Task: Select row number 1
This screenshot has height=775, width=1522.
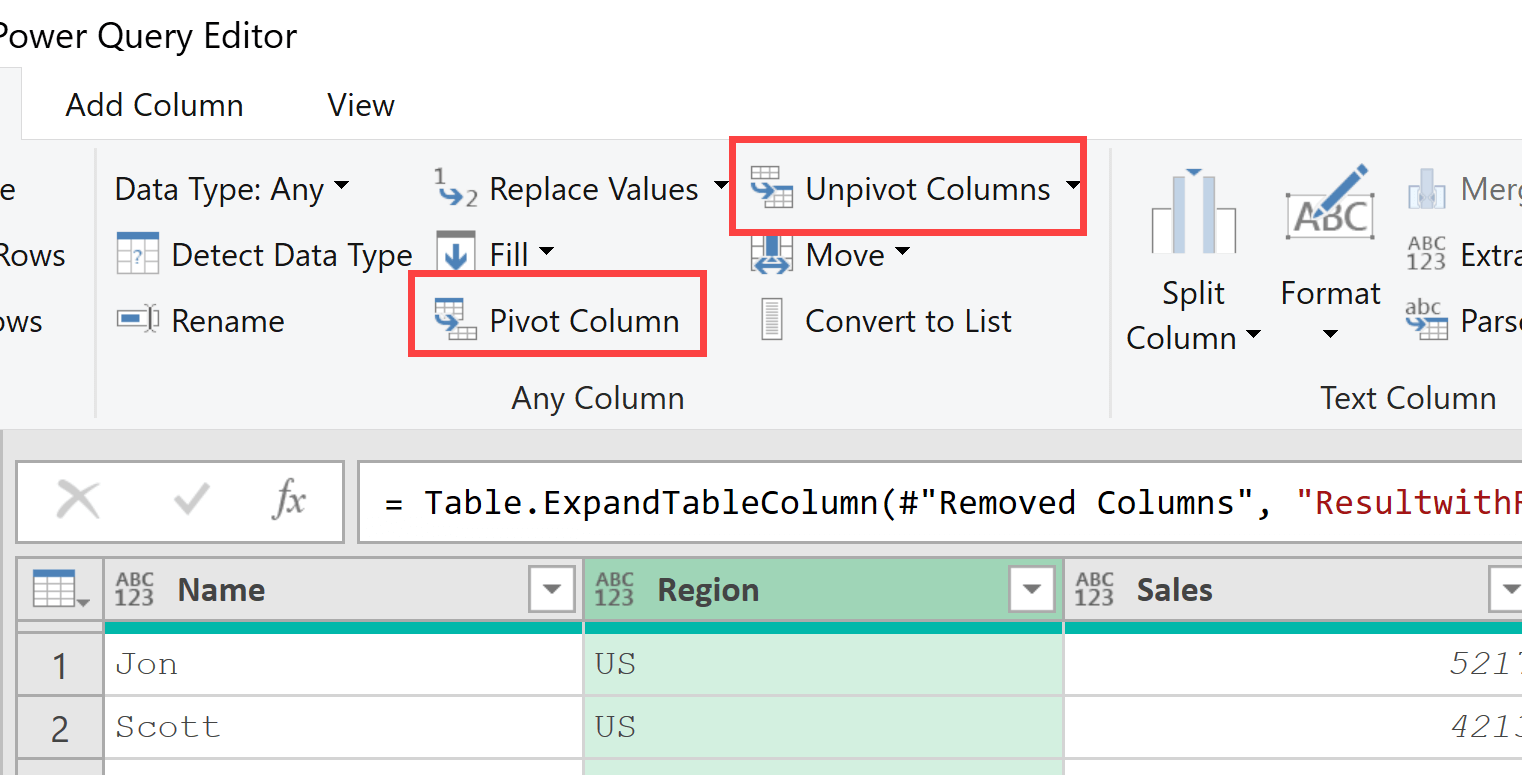Action: (x=60, y=665)
